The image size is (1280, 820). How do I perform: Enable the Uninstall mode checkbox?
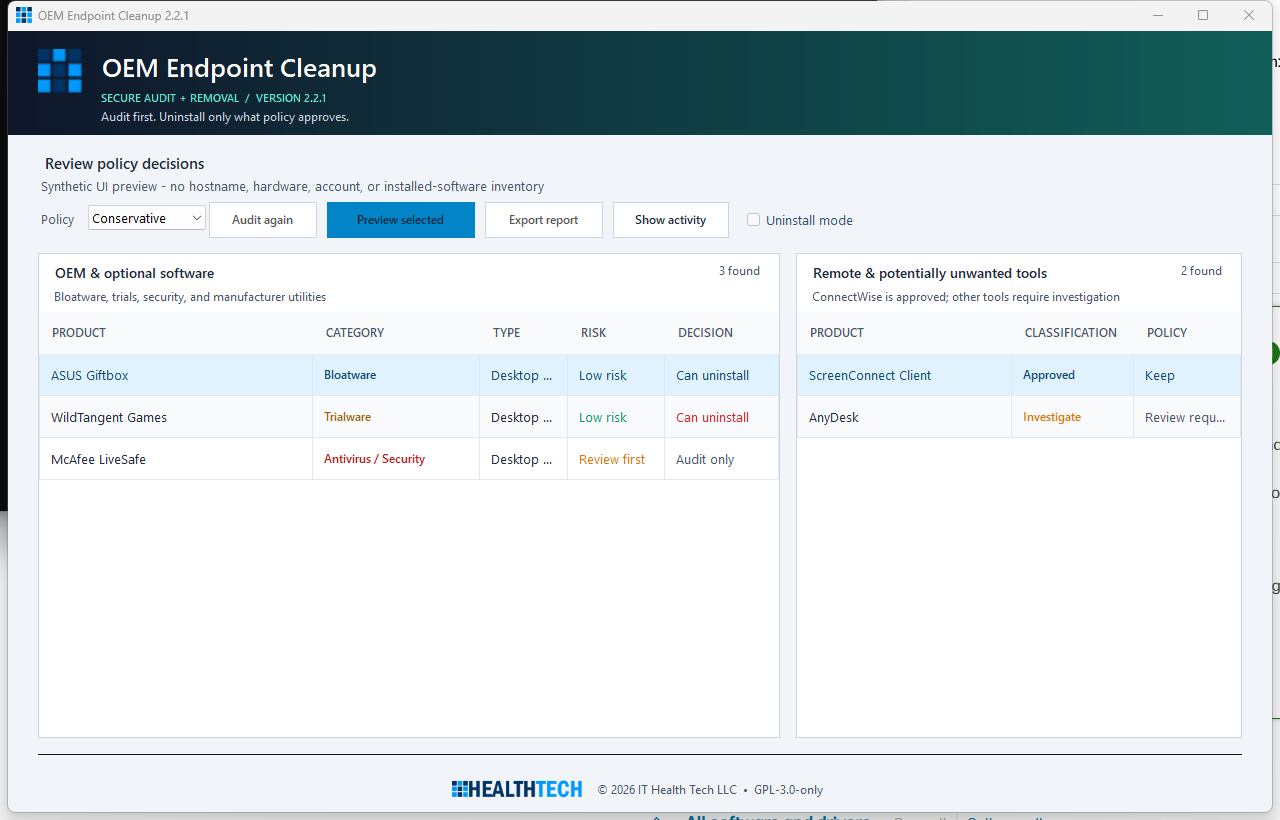click(x=754, y=220)
